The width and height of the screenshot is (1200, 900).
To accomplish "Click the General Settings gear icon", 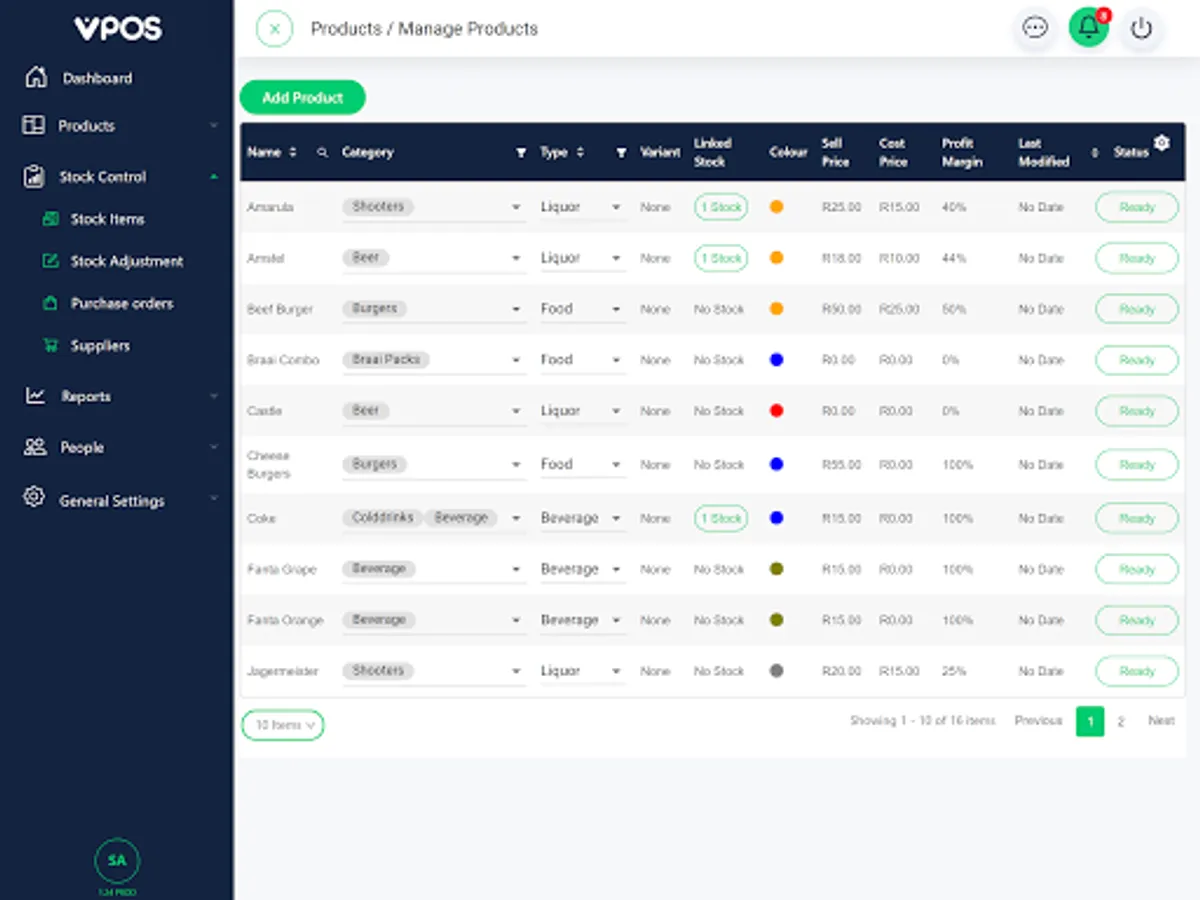I will click(34, 497).
